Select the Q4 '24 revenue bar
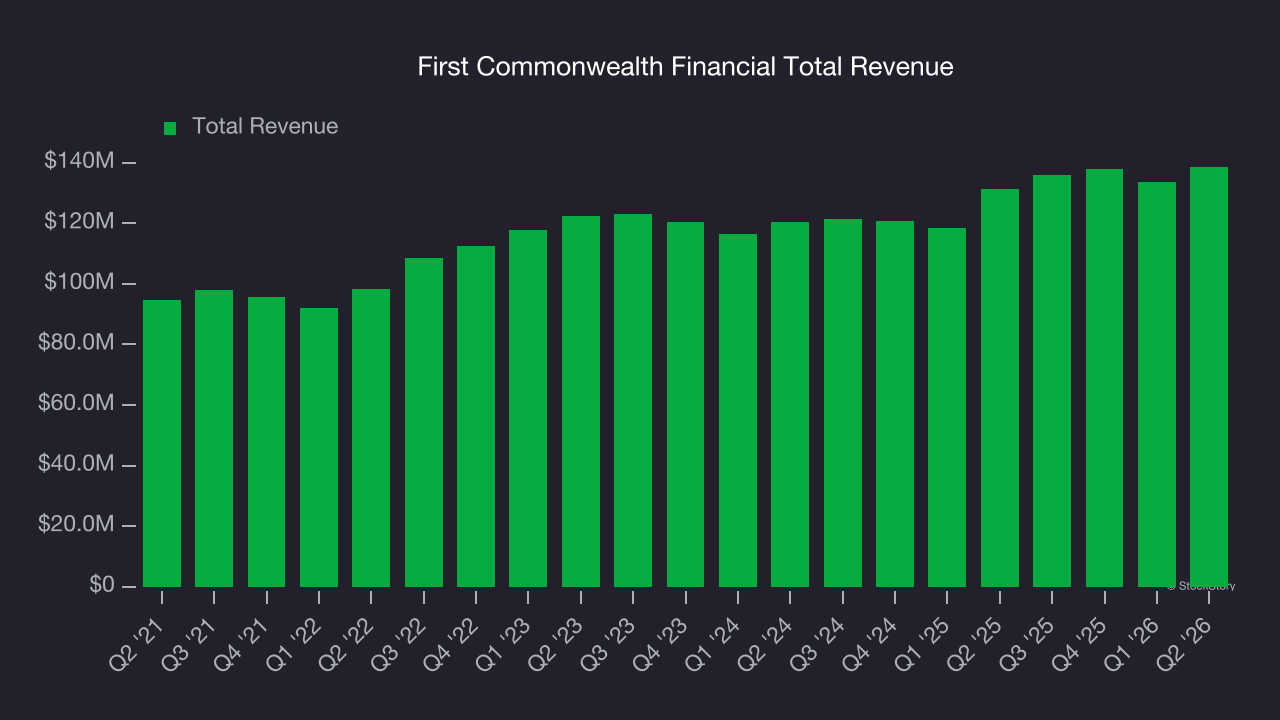This screenshot has height=720, width=1280. [895, 404]
